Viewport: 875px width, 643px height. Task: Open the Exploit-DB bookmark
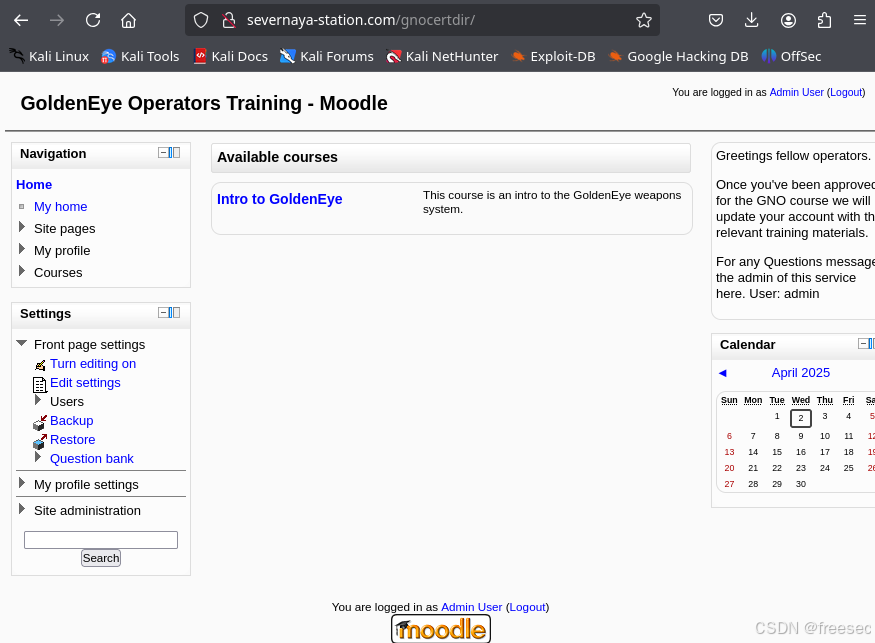(x=553, y=56)
